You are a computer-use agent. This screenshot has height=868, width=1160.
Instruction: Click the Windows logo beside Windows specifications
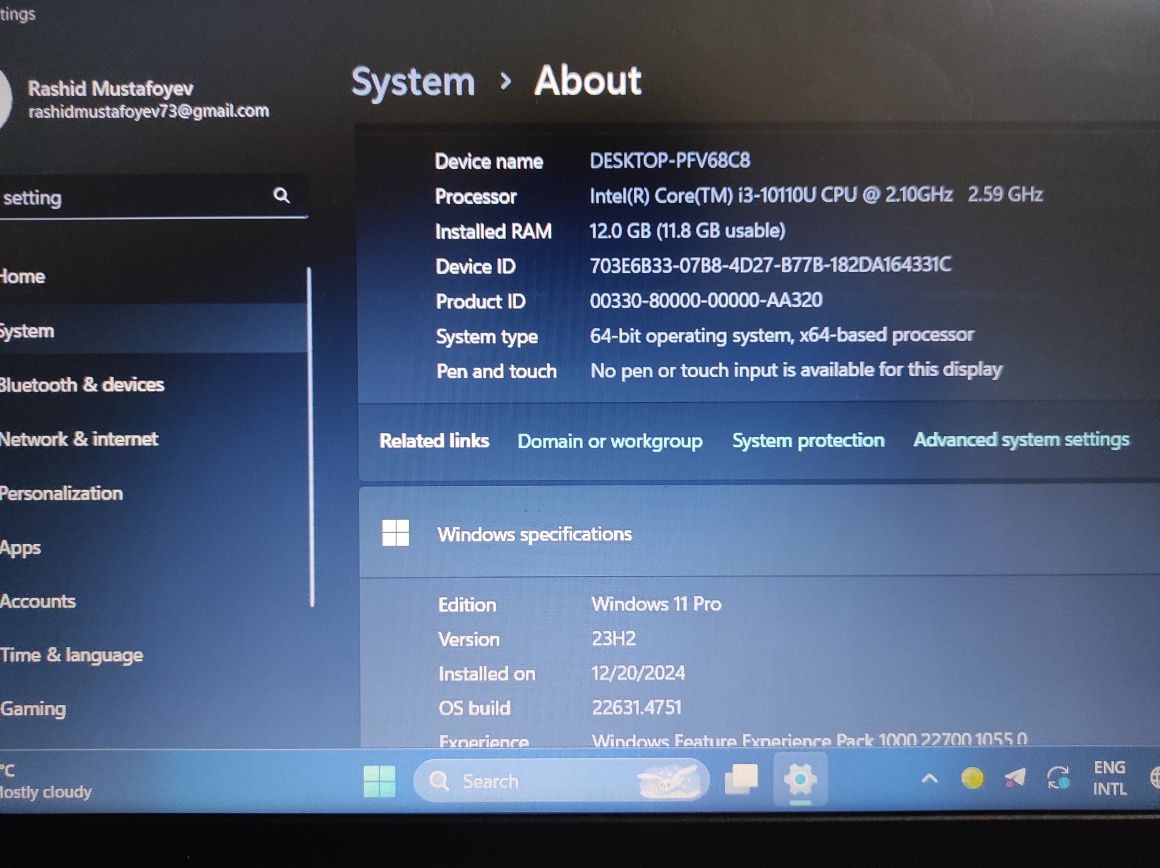395,533
